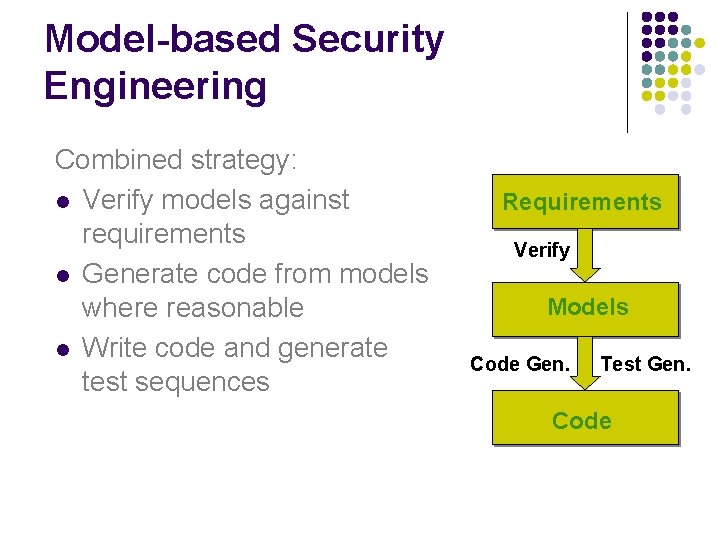Click the bullet marker before Write code
This screenshot has height=540, width=720.
pyautogui.click(x=63, y=349)
